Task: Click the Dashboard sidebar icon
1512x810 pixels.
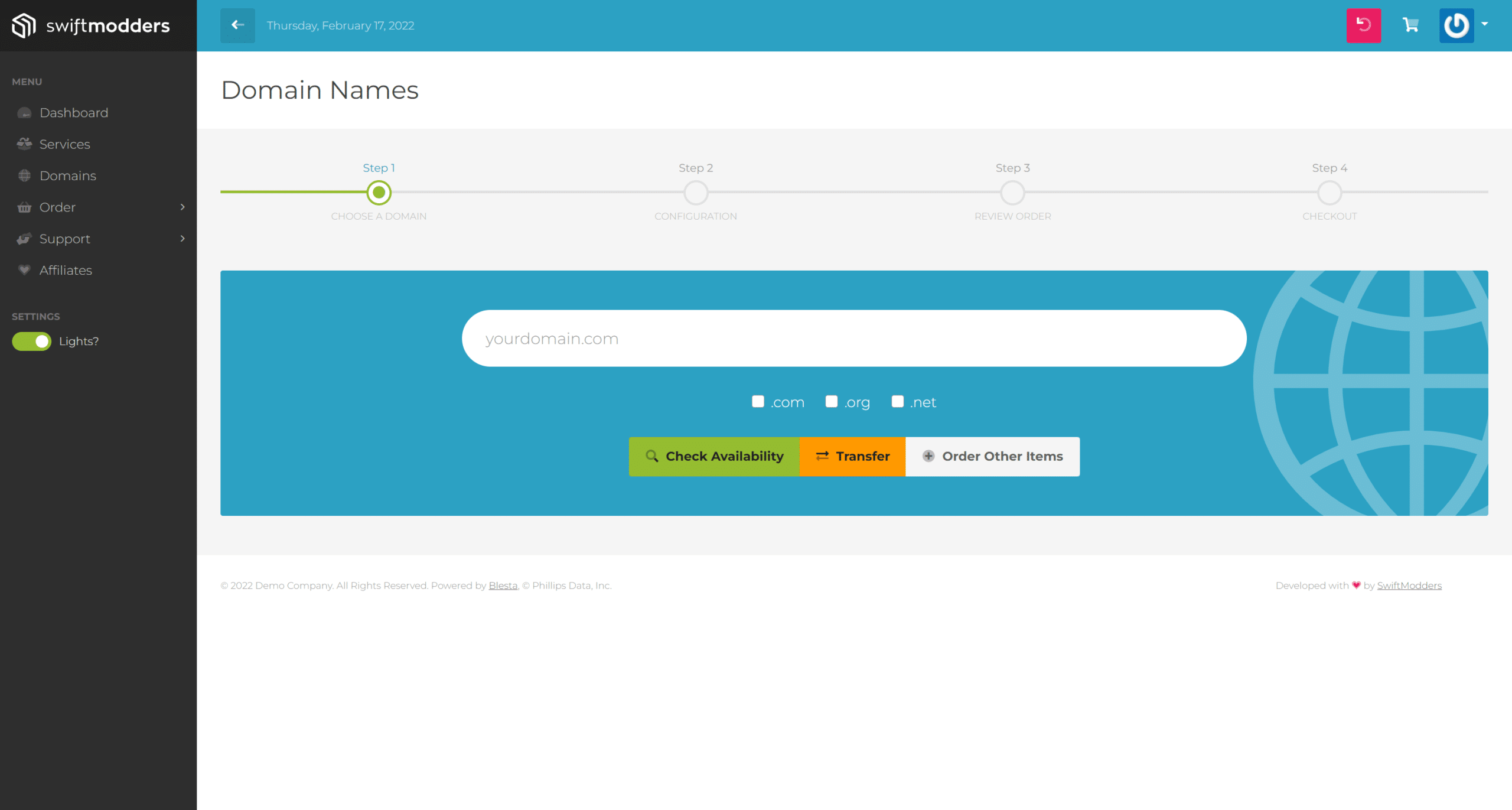Action: (x=24, y=113)
